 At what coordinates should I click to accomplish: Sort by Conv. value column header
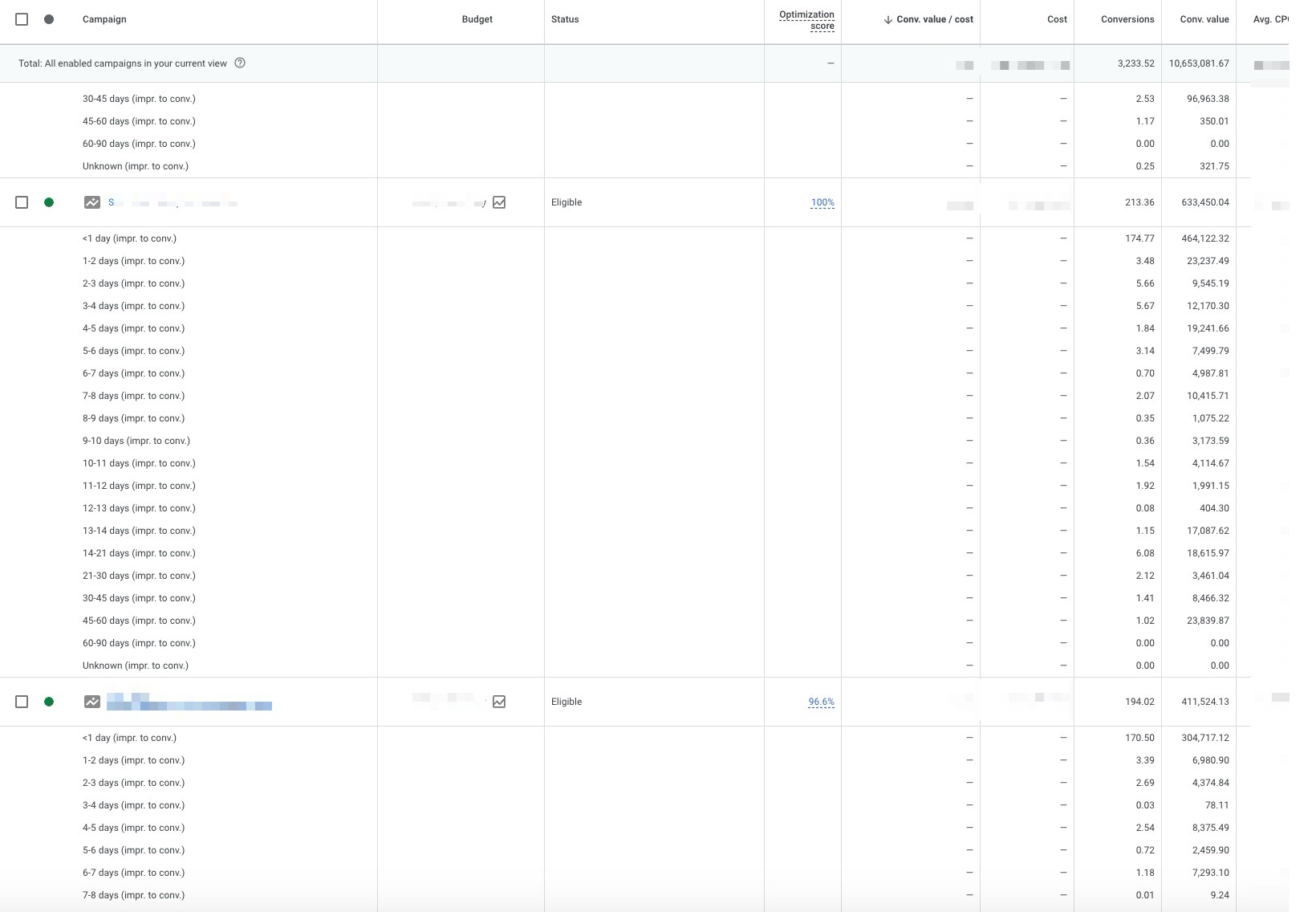(1204, 19)
